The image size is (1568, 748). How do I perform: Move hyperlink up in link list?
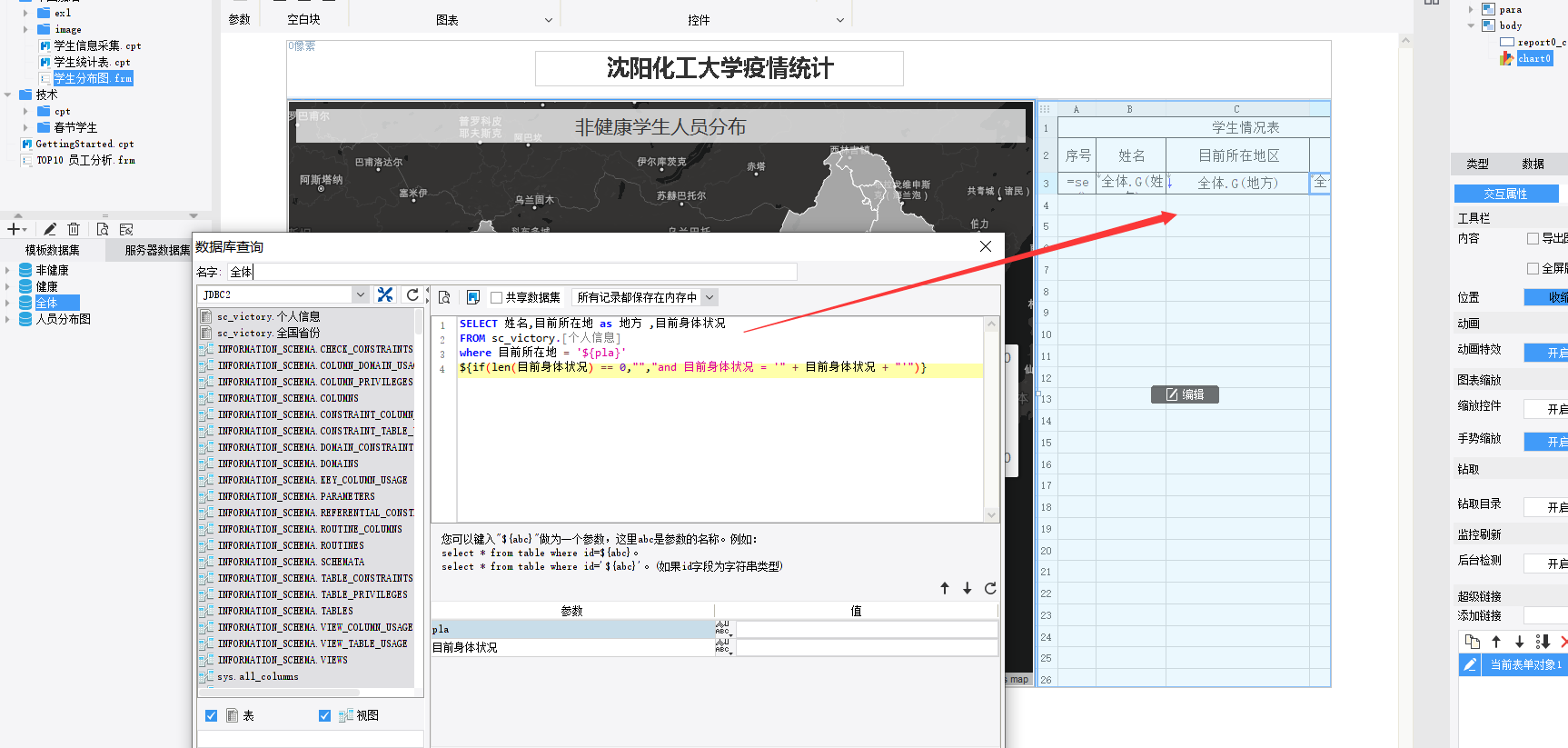point(1496,642)
